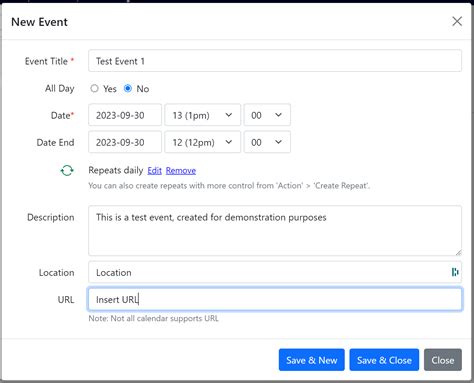Click the 'Repeats daily' text
The image size is (474, 383).
point(116,170)
